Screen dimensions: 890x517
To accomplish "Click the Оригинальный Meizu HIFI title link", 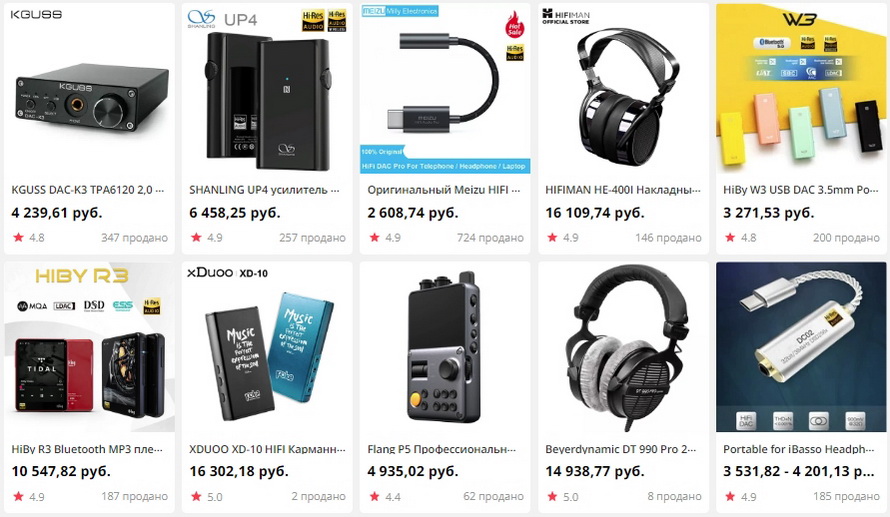I will (x=444, y=190).
